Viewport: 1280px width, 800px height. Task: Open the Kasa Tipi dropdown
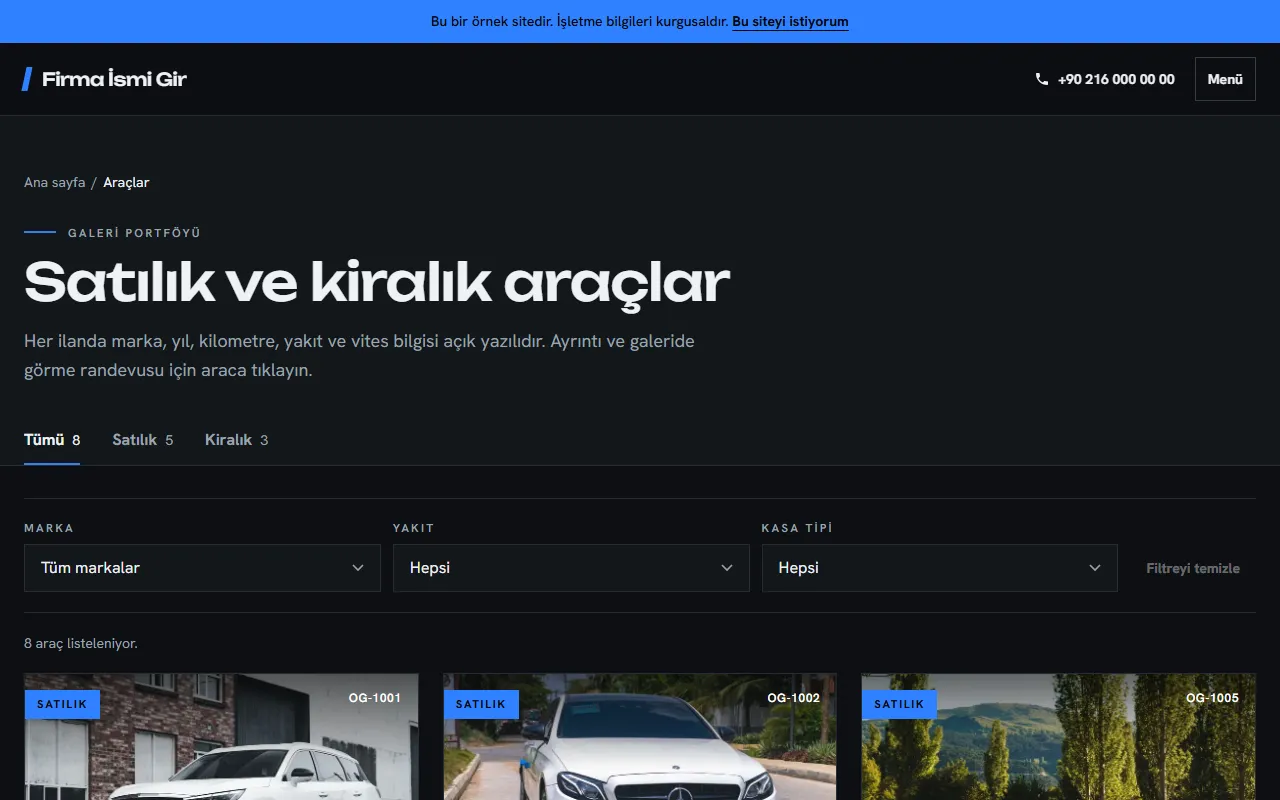(940, 568)
